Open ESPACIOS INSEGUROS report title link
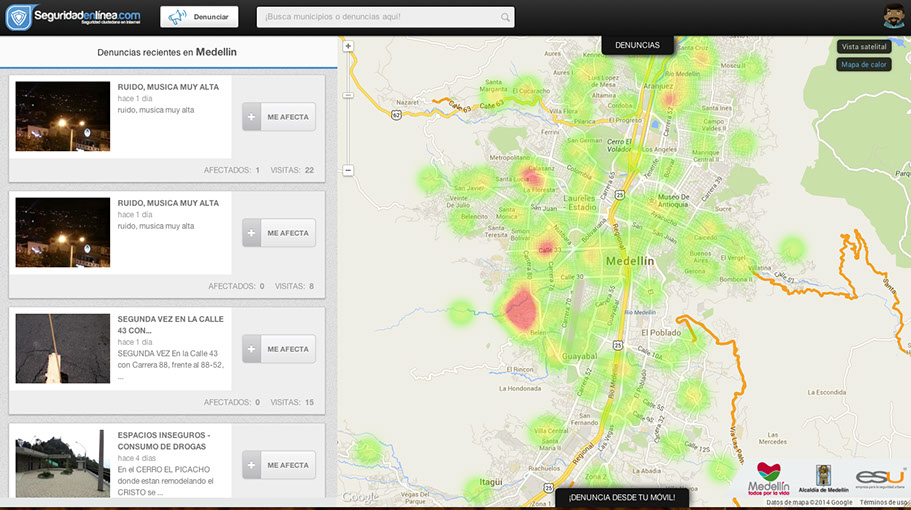 (164, 435)
